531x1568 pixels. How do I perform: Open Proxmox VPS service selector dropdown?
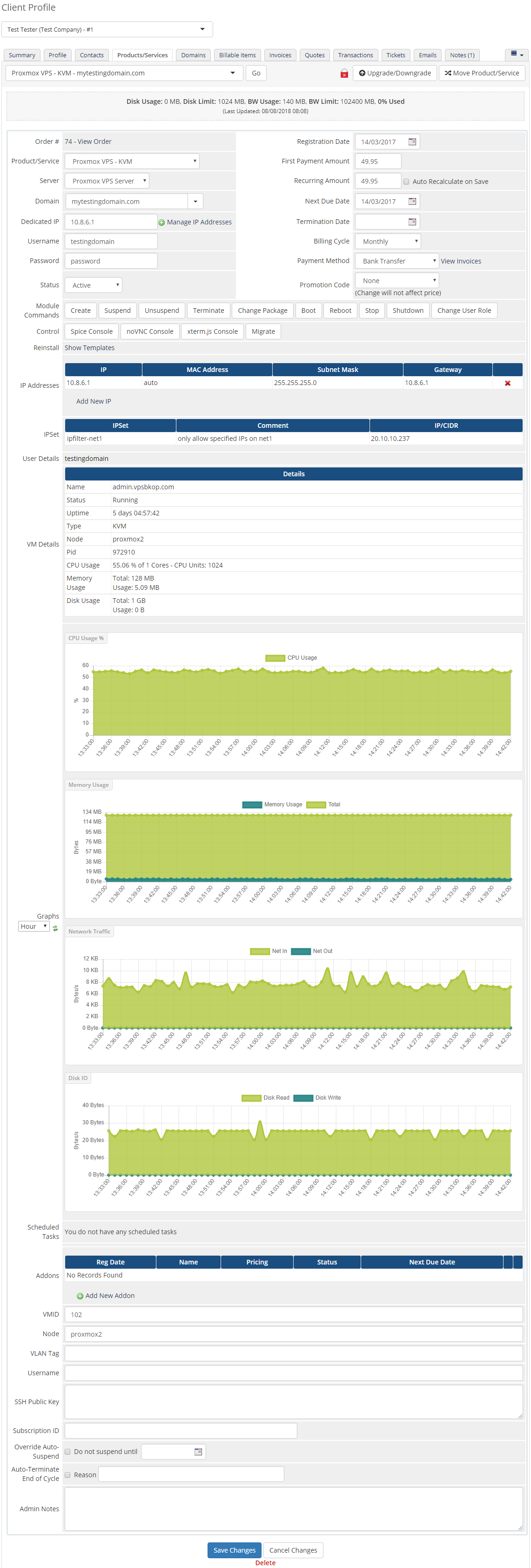[x=124, y=73]
